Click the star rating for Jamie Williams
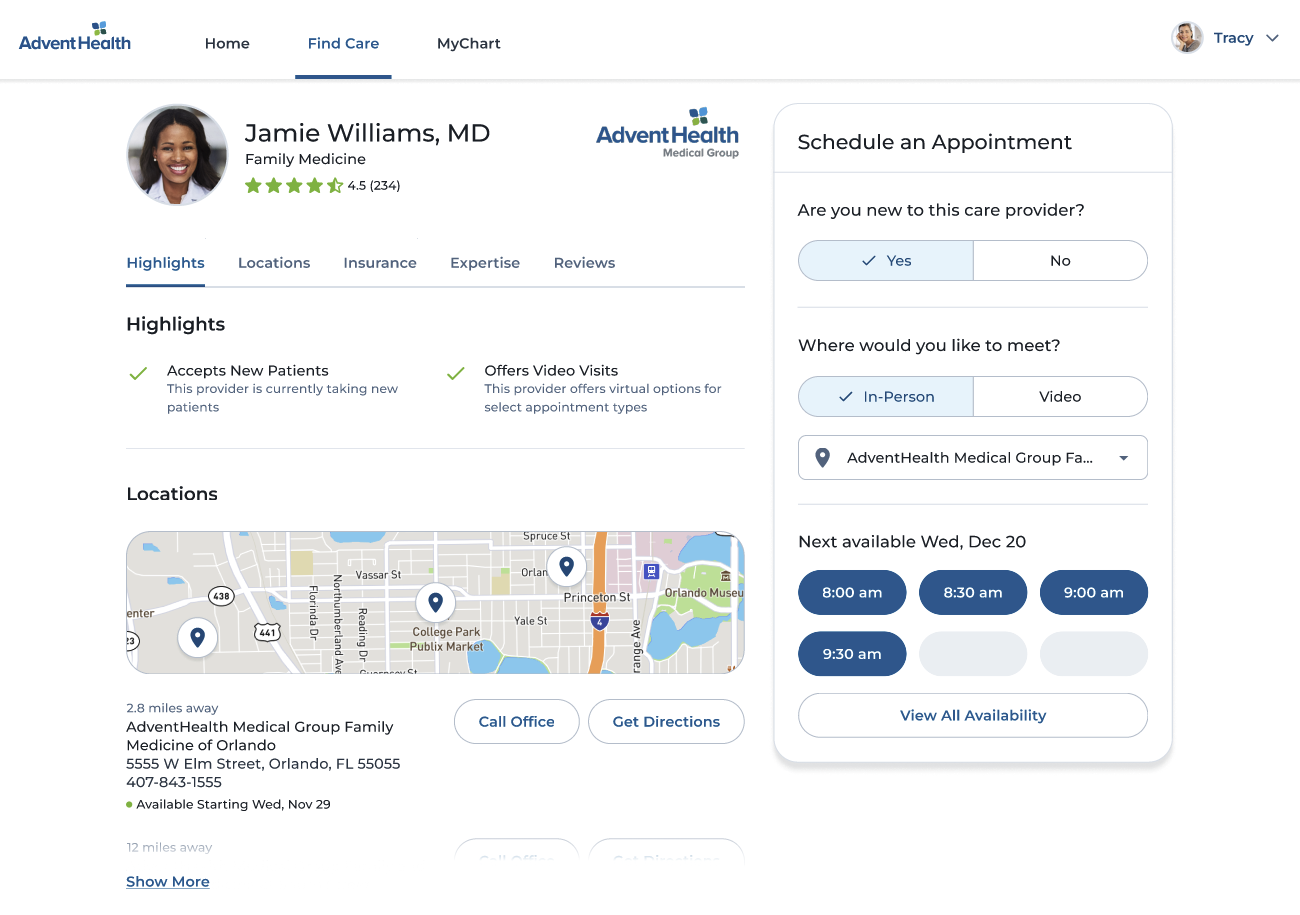The image size is (1300, 915). click(x=294, y=185)
